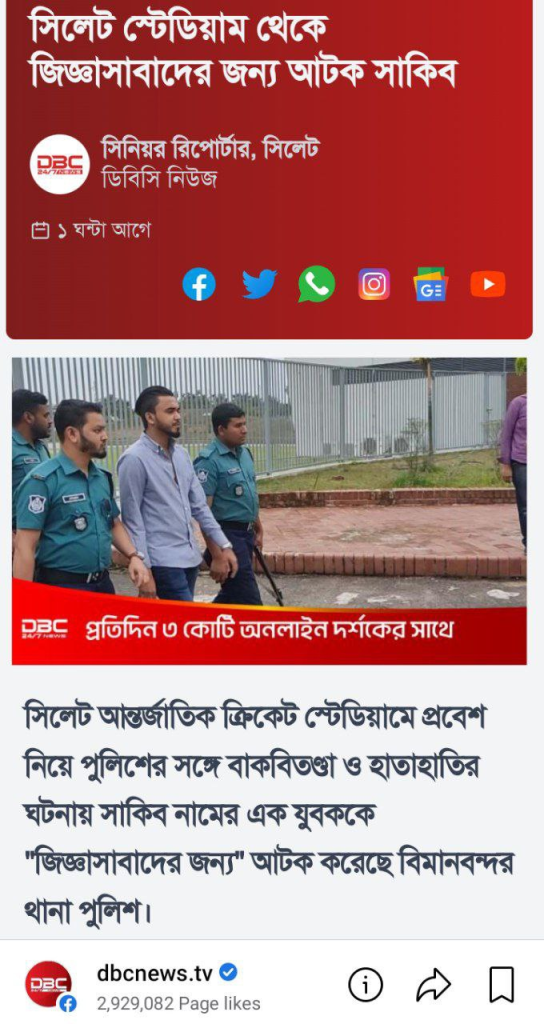Image resolution: width=544 pixels, height=1024 pixels.
Task: Tap the DBC promotional banner under photo
Action: pos(269,632)
